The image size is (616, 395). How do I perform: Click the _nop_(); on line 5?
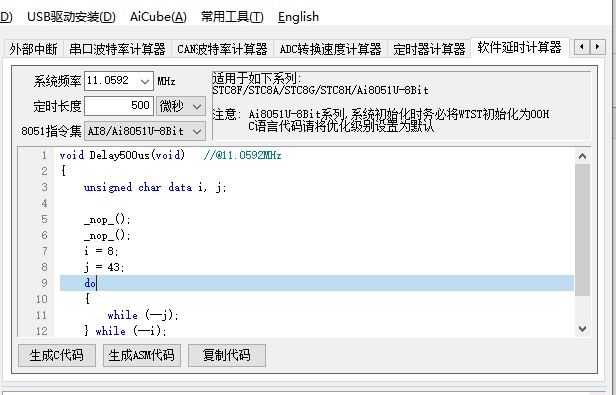107,219
